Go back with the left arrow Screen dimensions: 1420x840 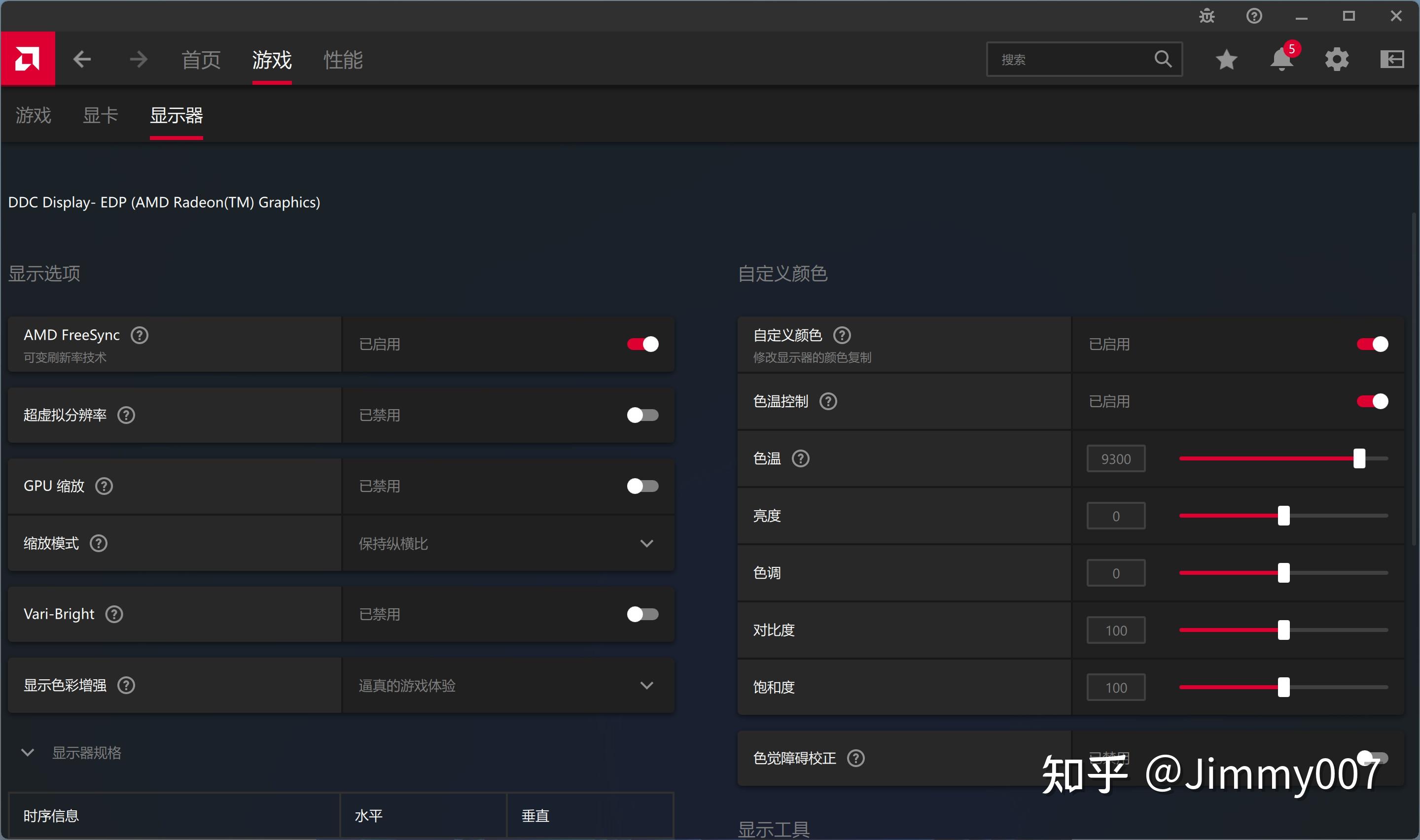click(82, 60)
